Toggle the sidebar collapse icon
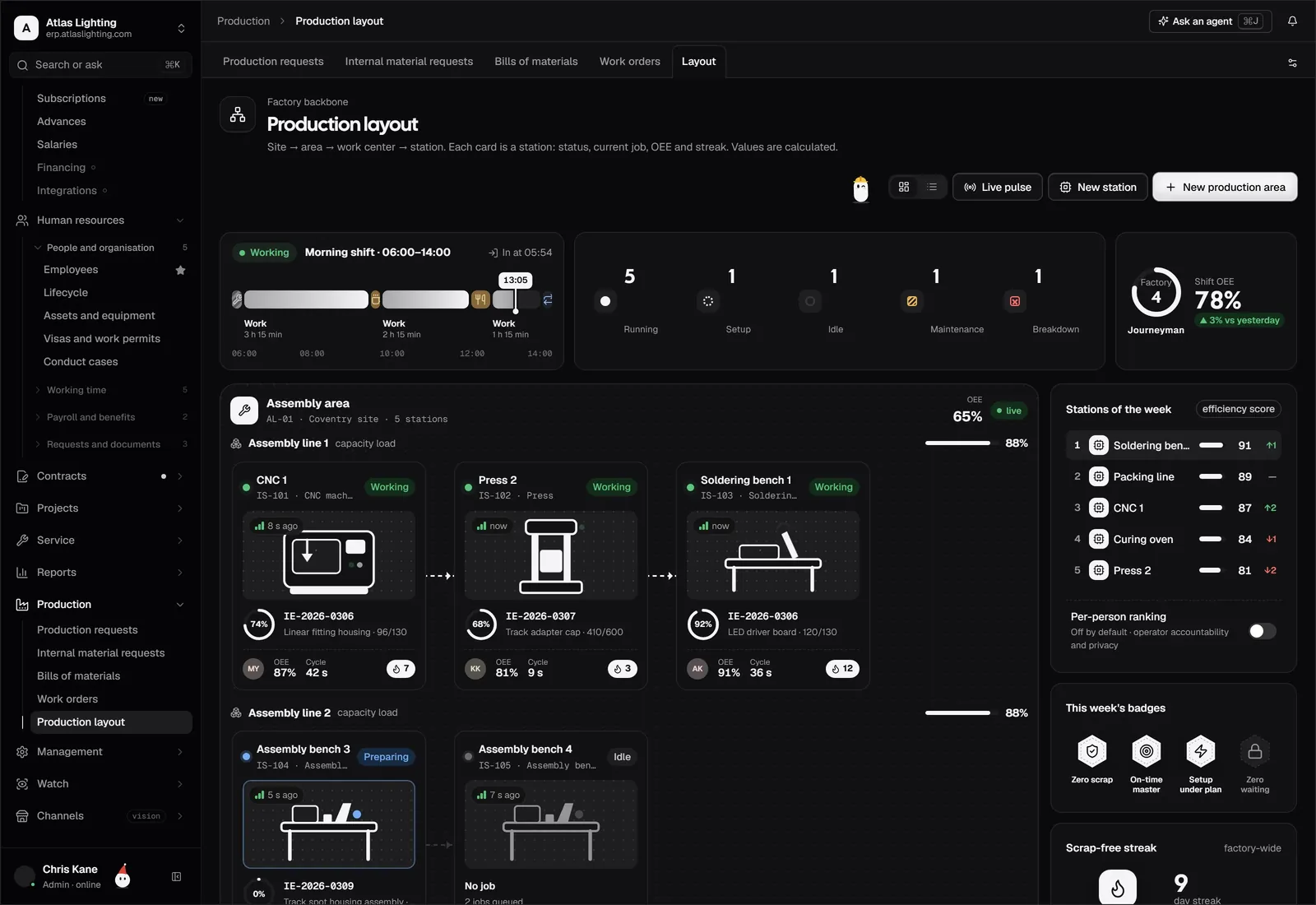The height and width of the screenshot is (905, 1316). 176,877
